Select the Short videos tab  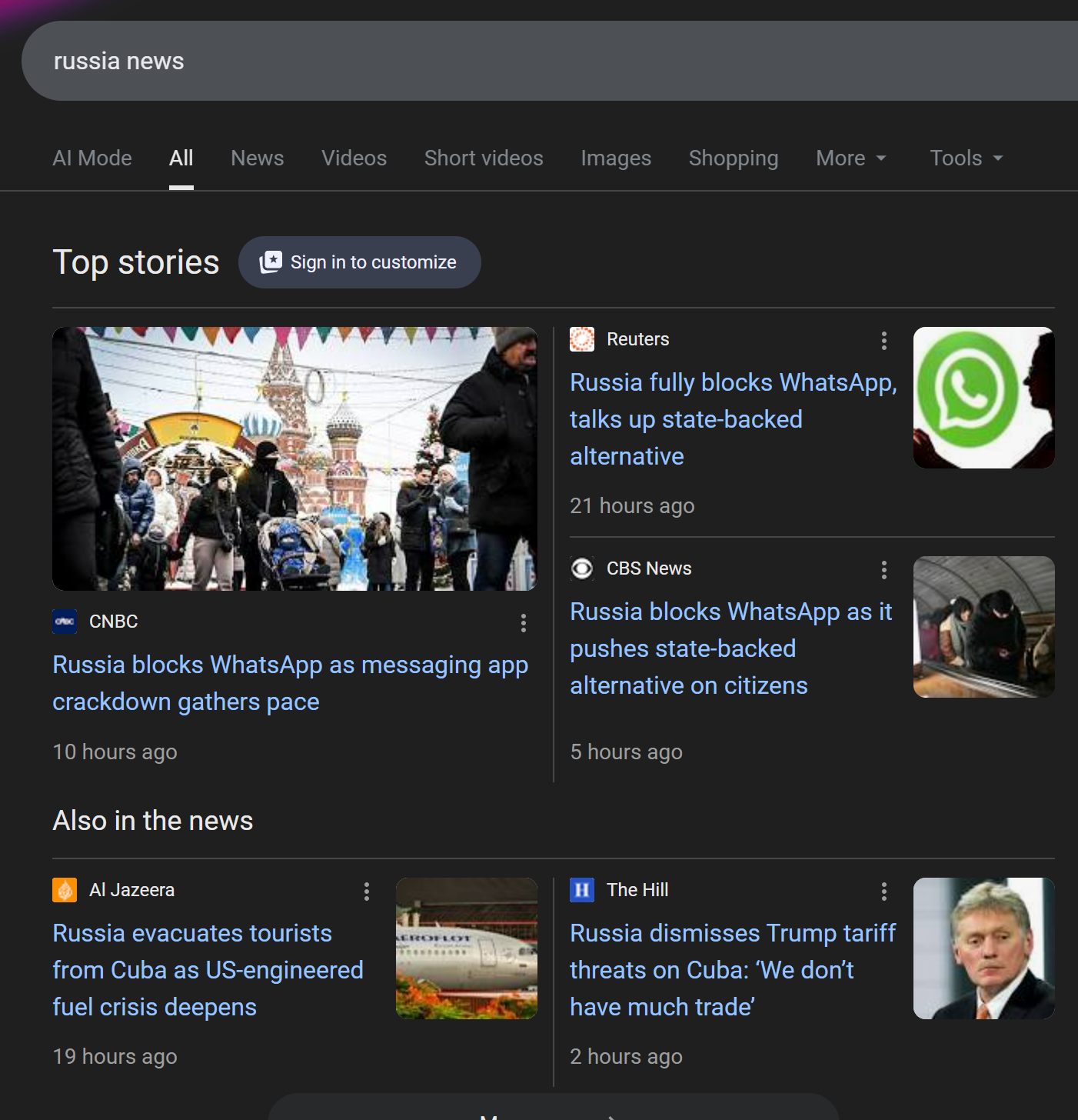click(484, 158)
